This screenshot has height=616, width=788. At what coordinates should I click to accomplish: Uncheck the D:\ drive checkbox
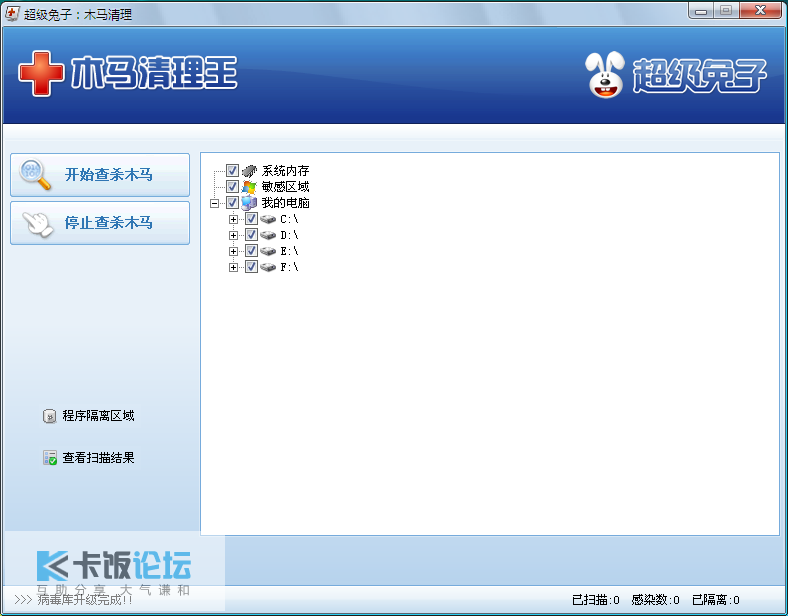(251, 235)
